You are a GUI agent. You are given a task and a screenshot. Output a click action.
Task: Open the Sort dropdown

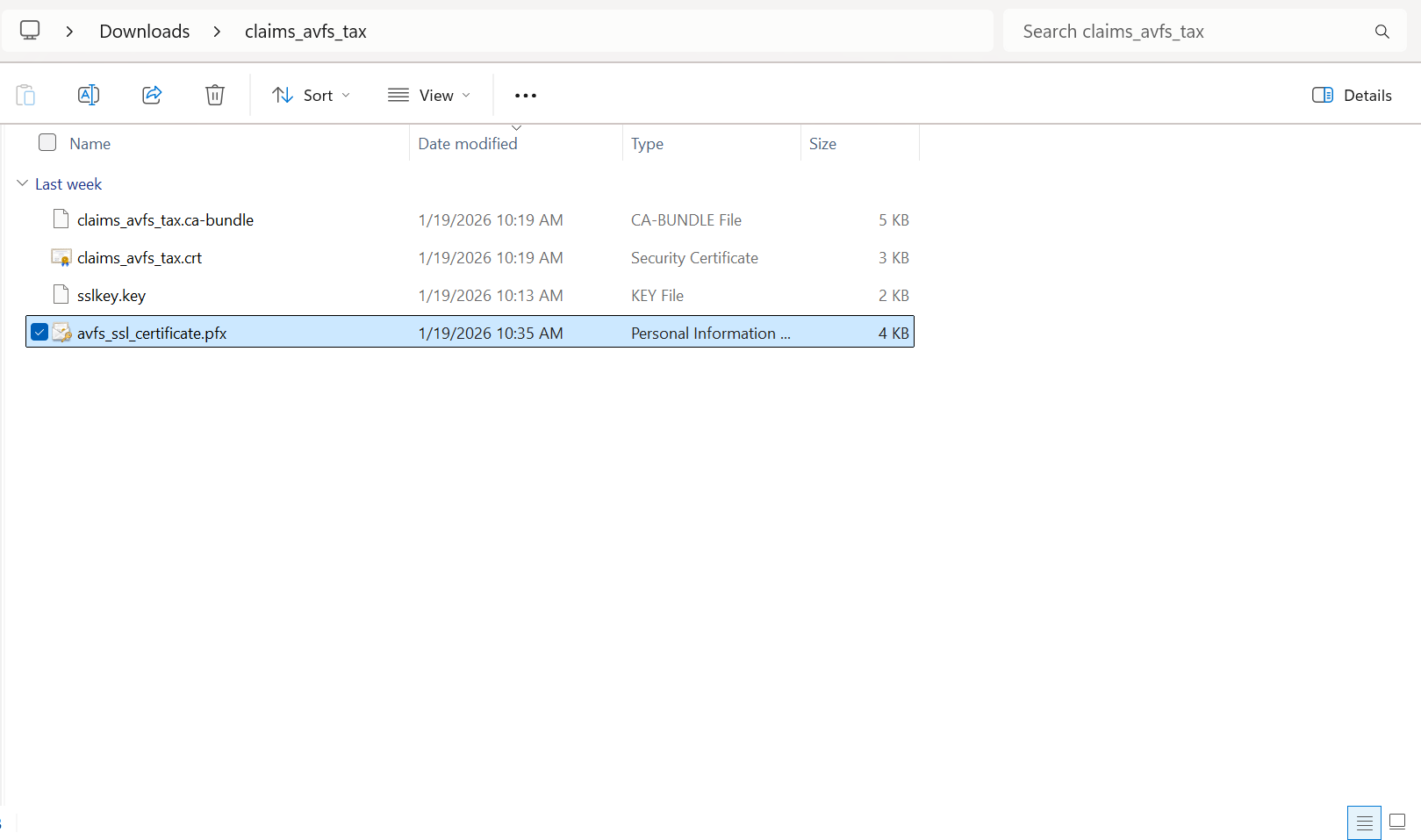point(311,95)
